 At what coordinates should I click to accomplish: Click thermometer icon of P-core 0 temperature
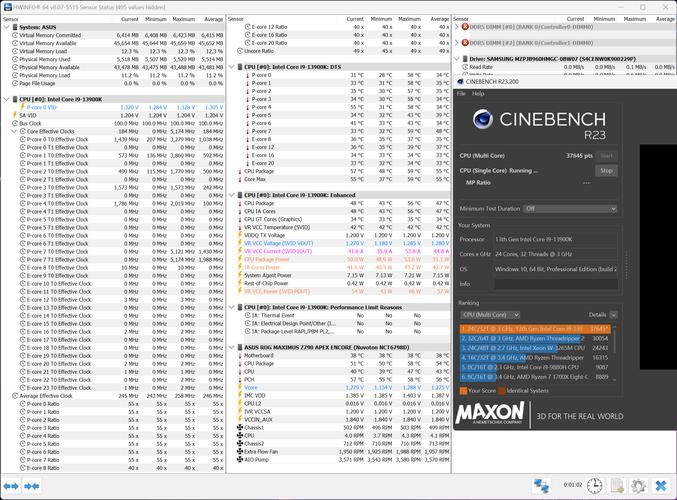tap(247, 75)
